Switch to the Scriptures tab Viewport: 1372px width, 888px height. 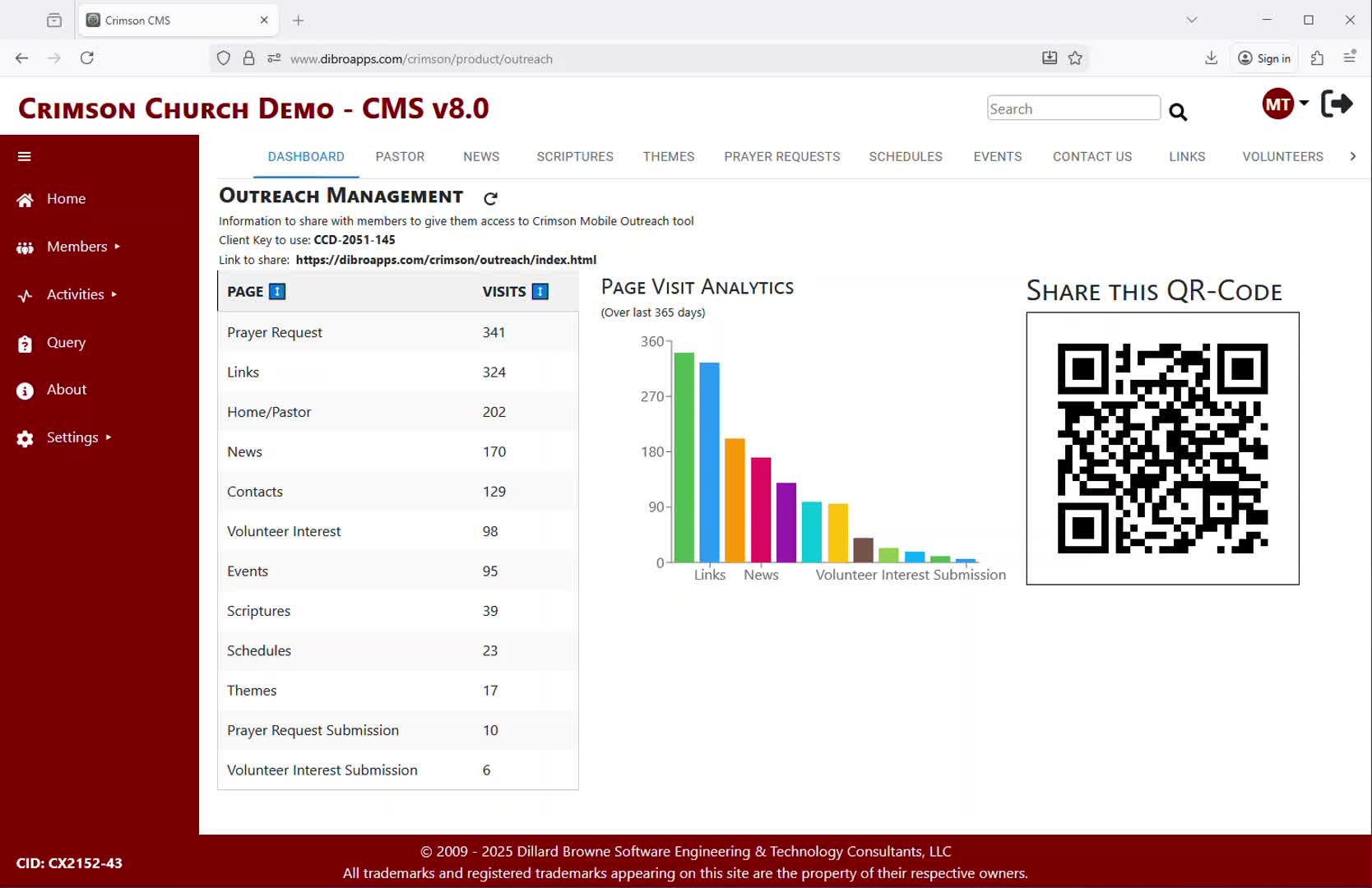point(574,156)
